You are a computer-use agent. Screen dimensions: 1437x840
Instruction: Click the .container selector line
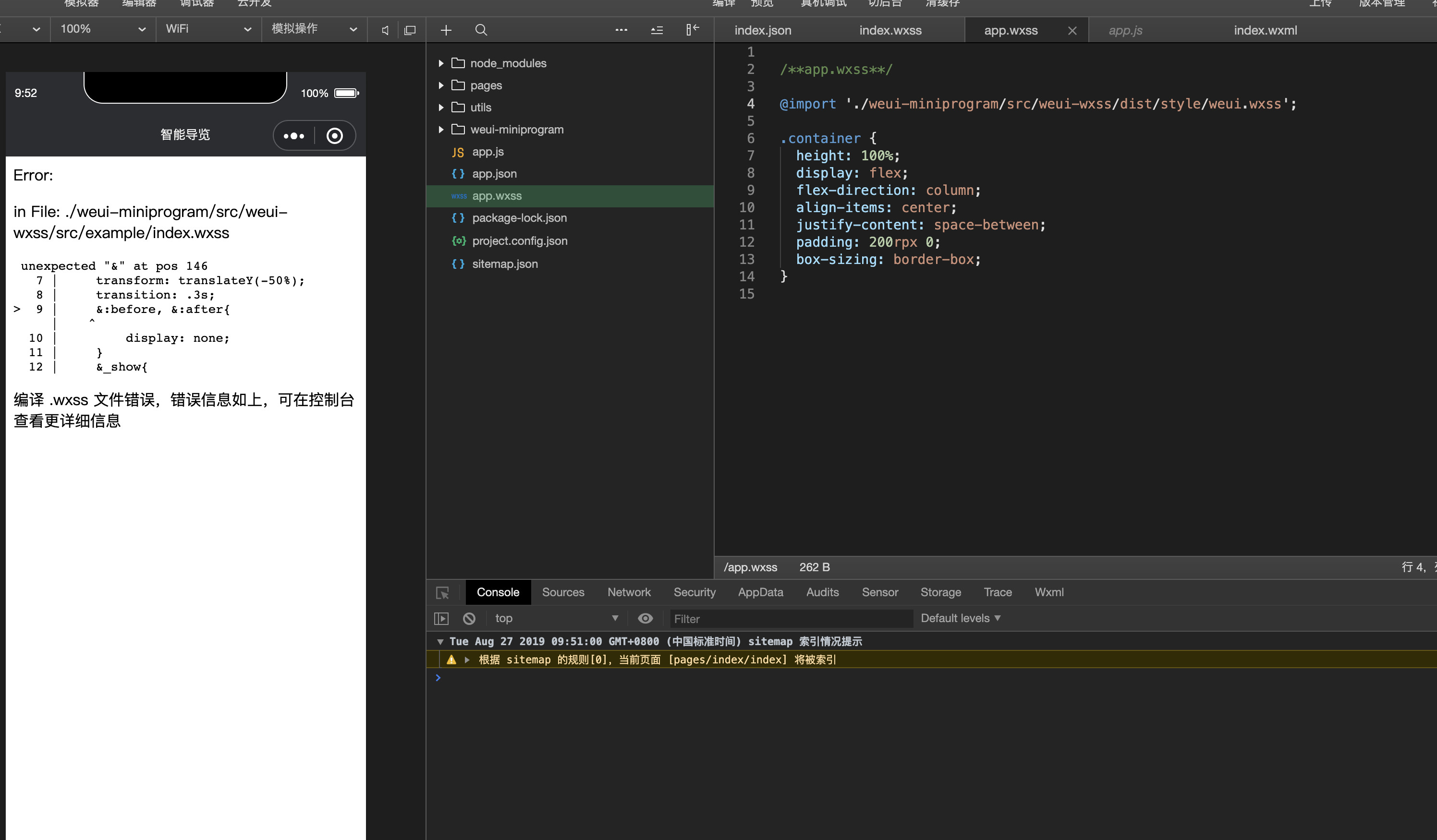[x=828, y=139]
